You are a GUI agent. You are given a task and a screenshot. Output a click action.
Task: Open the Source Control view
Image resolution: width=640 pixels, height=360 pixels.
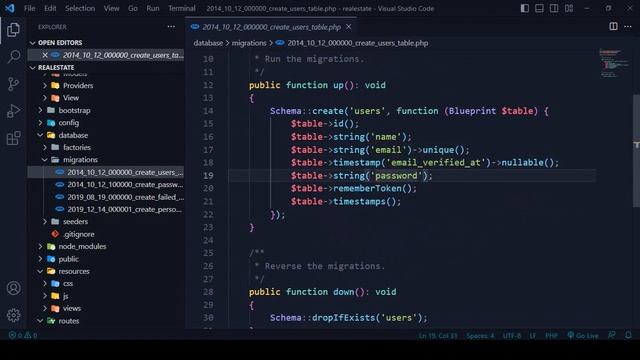point(13,84)
